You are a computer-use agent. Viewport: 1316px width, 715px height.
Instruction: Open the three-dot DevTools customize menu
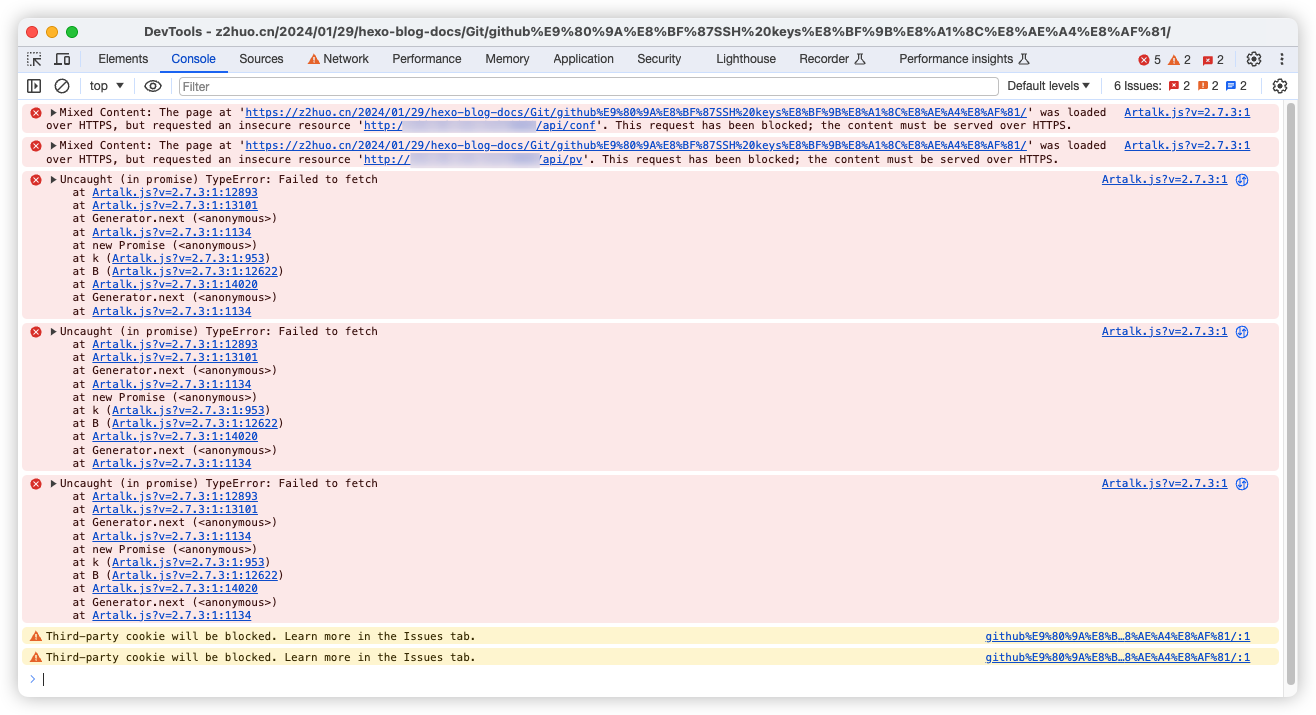tap(1281, 59)
